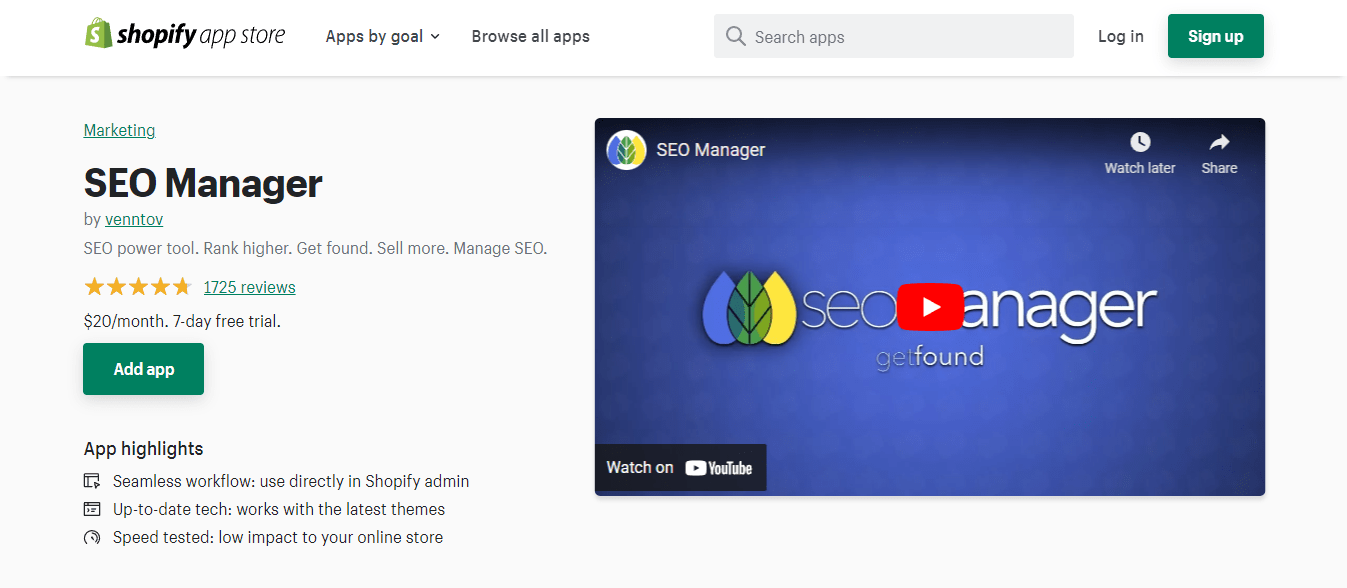
Task: Click the Watch later clock icon
Action: point(1140,142)
